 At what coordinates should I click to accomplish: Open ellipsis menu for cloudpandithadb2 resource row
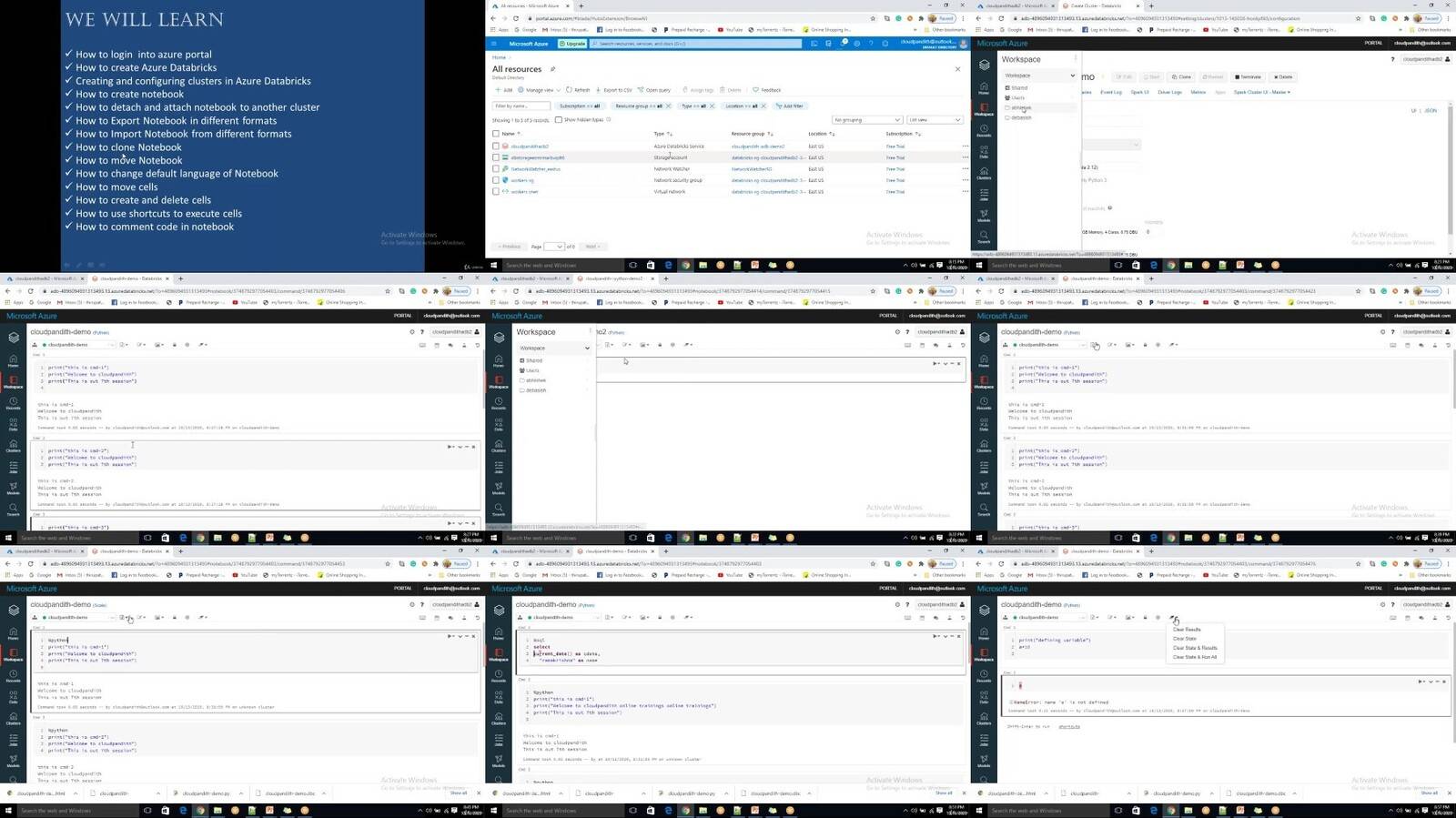(x=966, y=146)
